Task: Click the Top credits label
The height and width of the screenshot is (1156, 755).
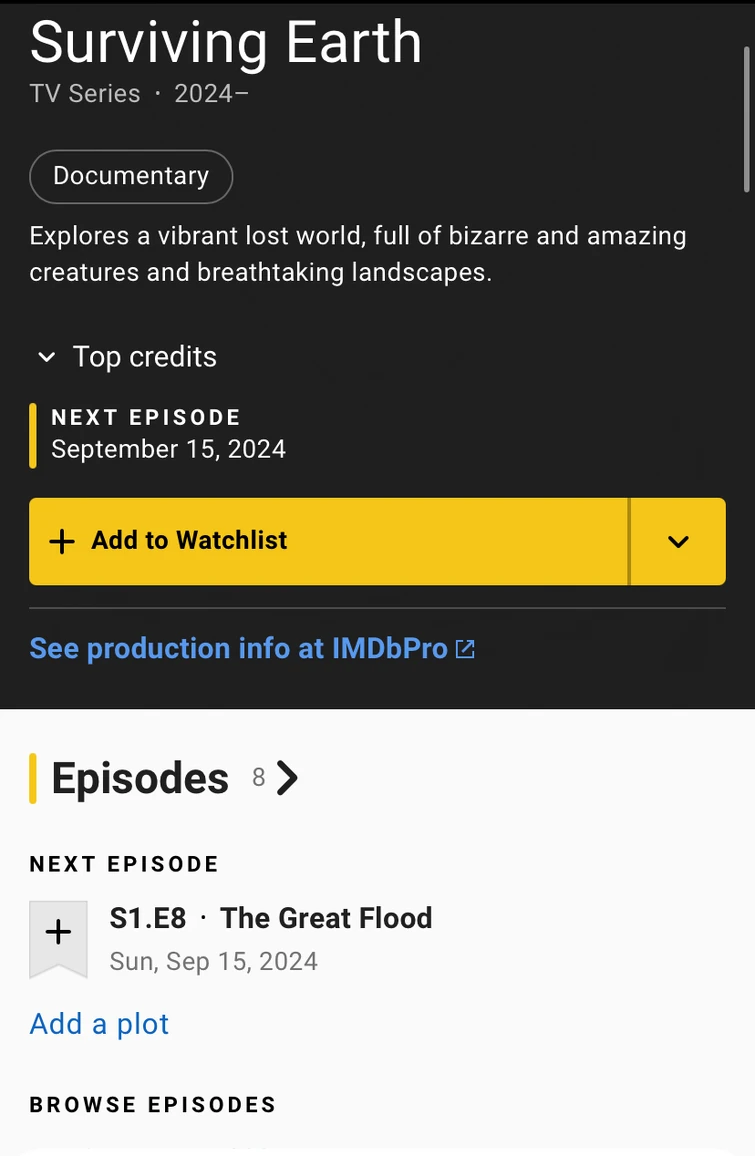Action: 145,357
